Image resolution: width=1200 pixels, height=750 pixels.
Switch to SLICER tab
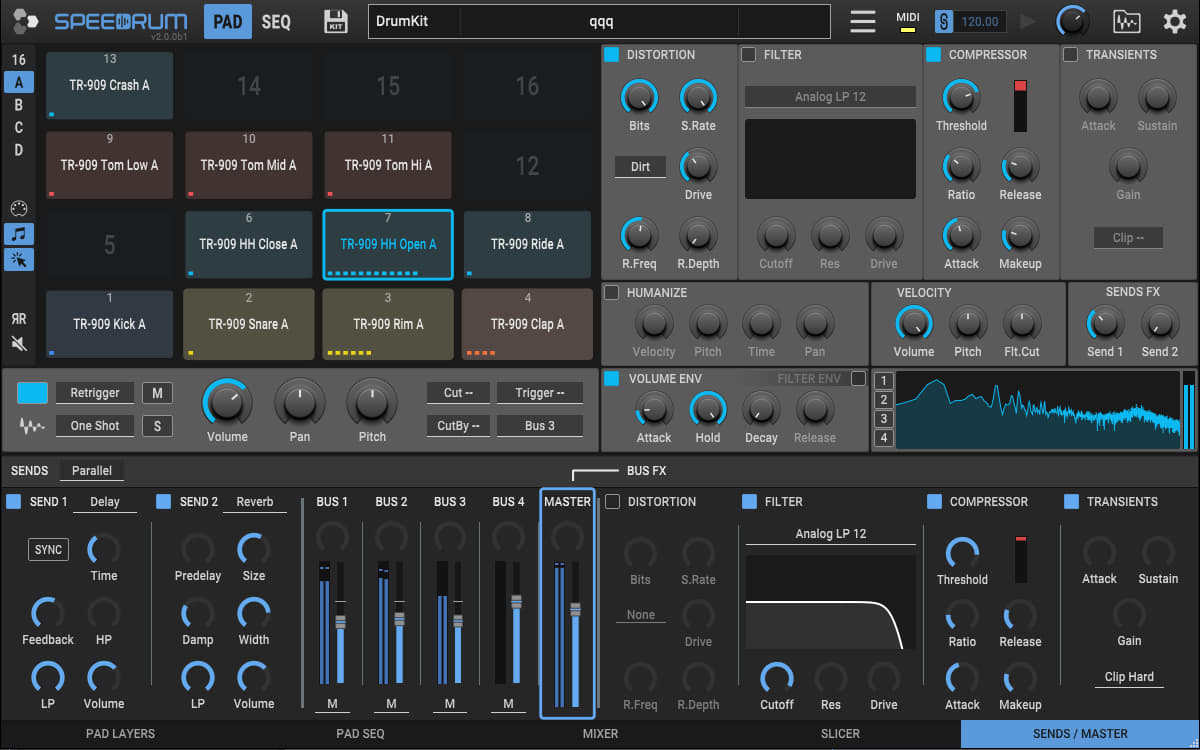840,734
